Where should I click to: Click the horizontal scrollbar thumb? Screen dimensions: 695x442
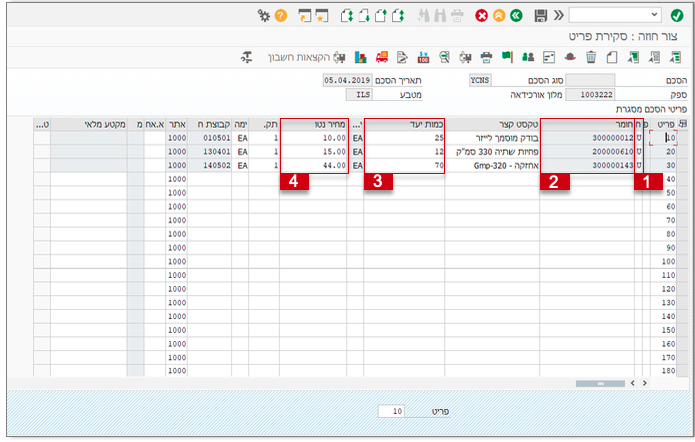(x=600, y=383)
